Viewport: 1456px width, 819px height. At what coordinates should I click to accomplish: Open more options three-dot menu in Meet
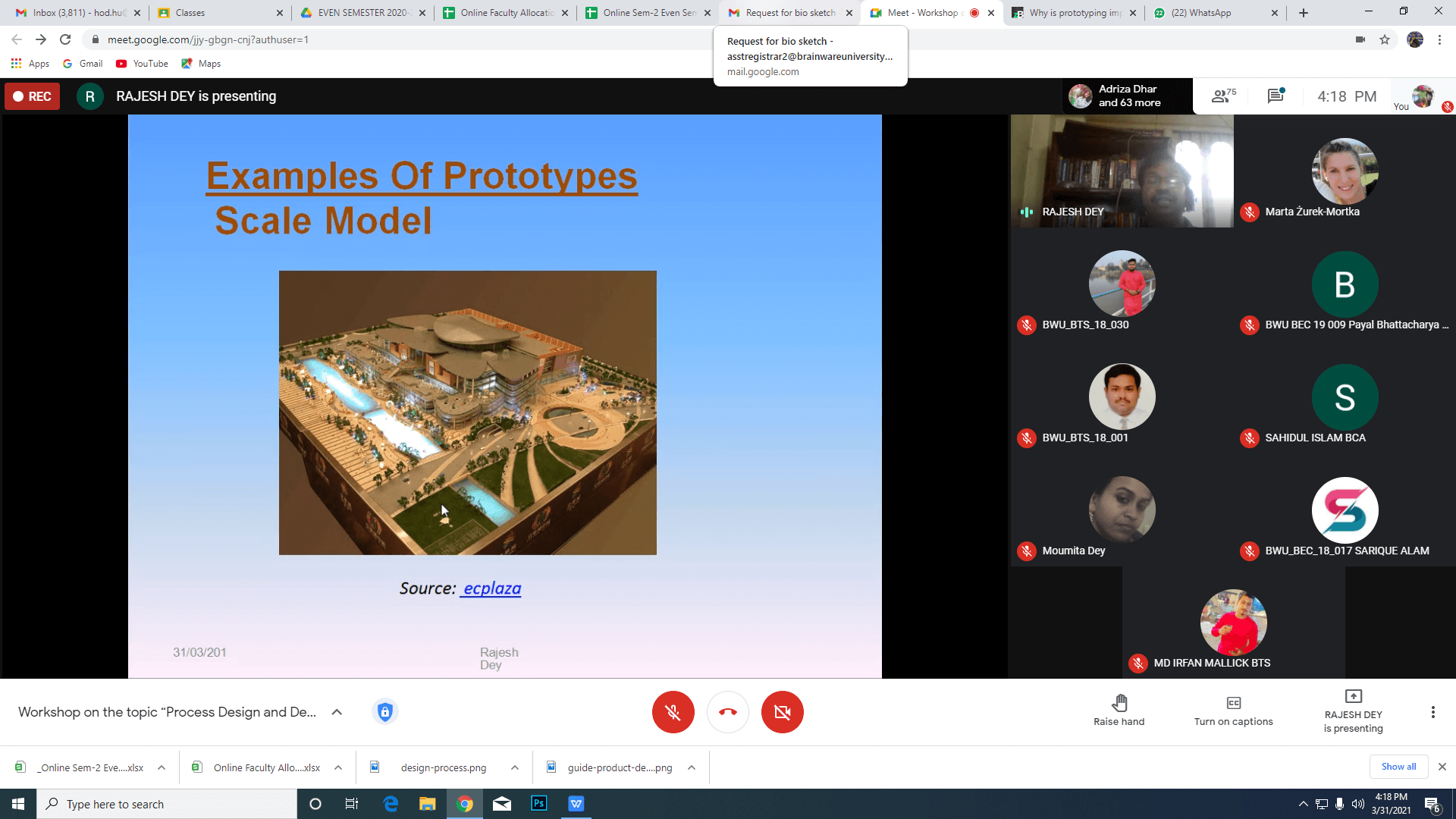point(1432,712)
